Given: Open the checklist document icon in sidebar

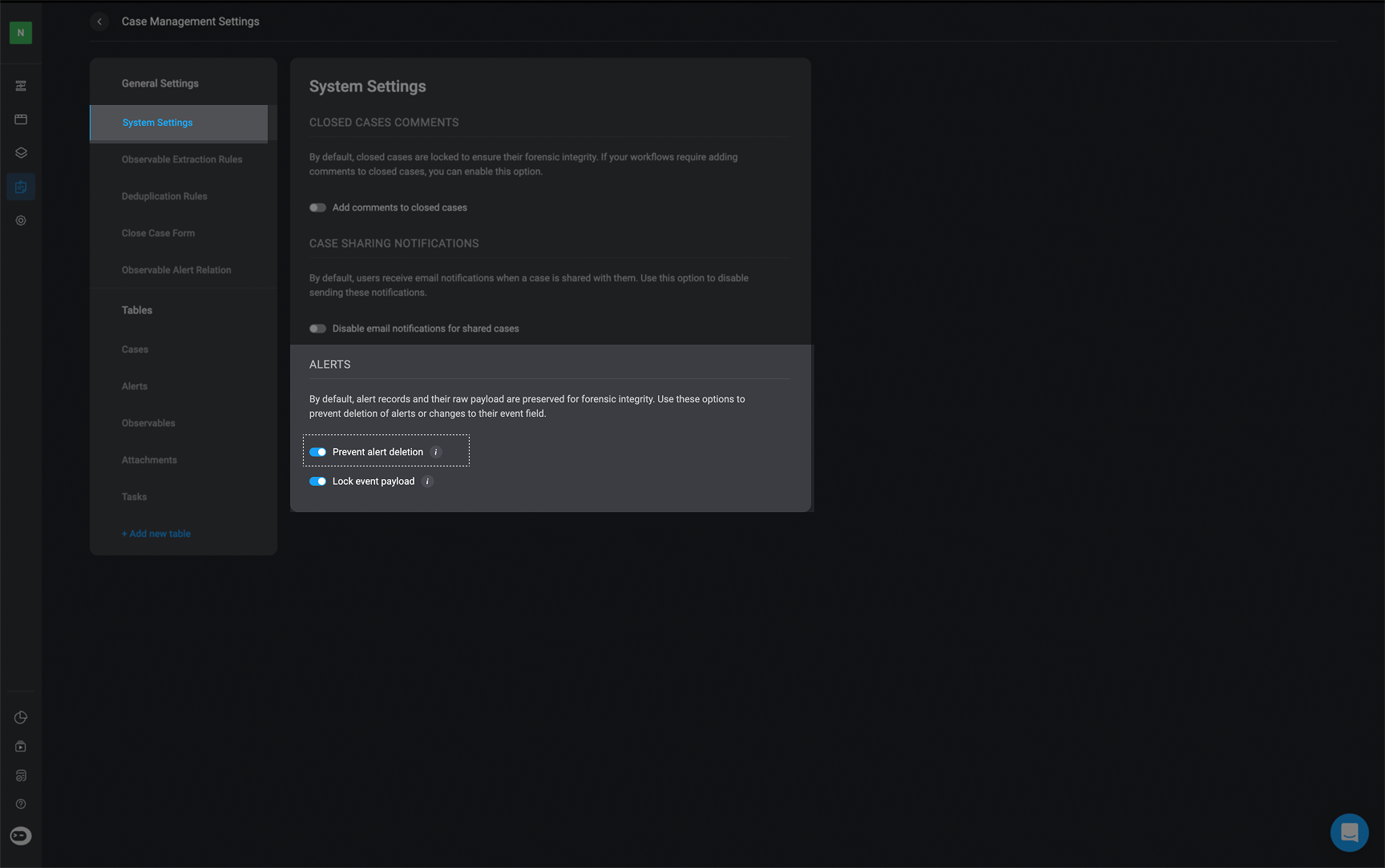Looking at the screenshot, I should point(21,775).
